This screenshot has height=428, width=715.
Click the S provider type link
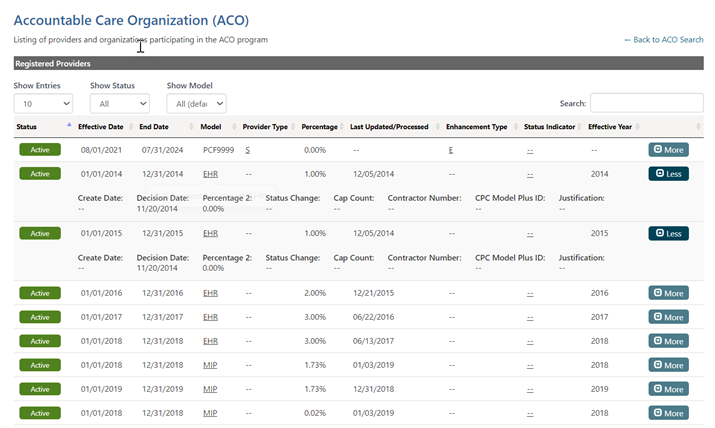[x=248, y=150]
